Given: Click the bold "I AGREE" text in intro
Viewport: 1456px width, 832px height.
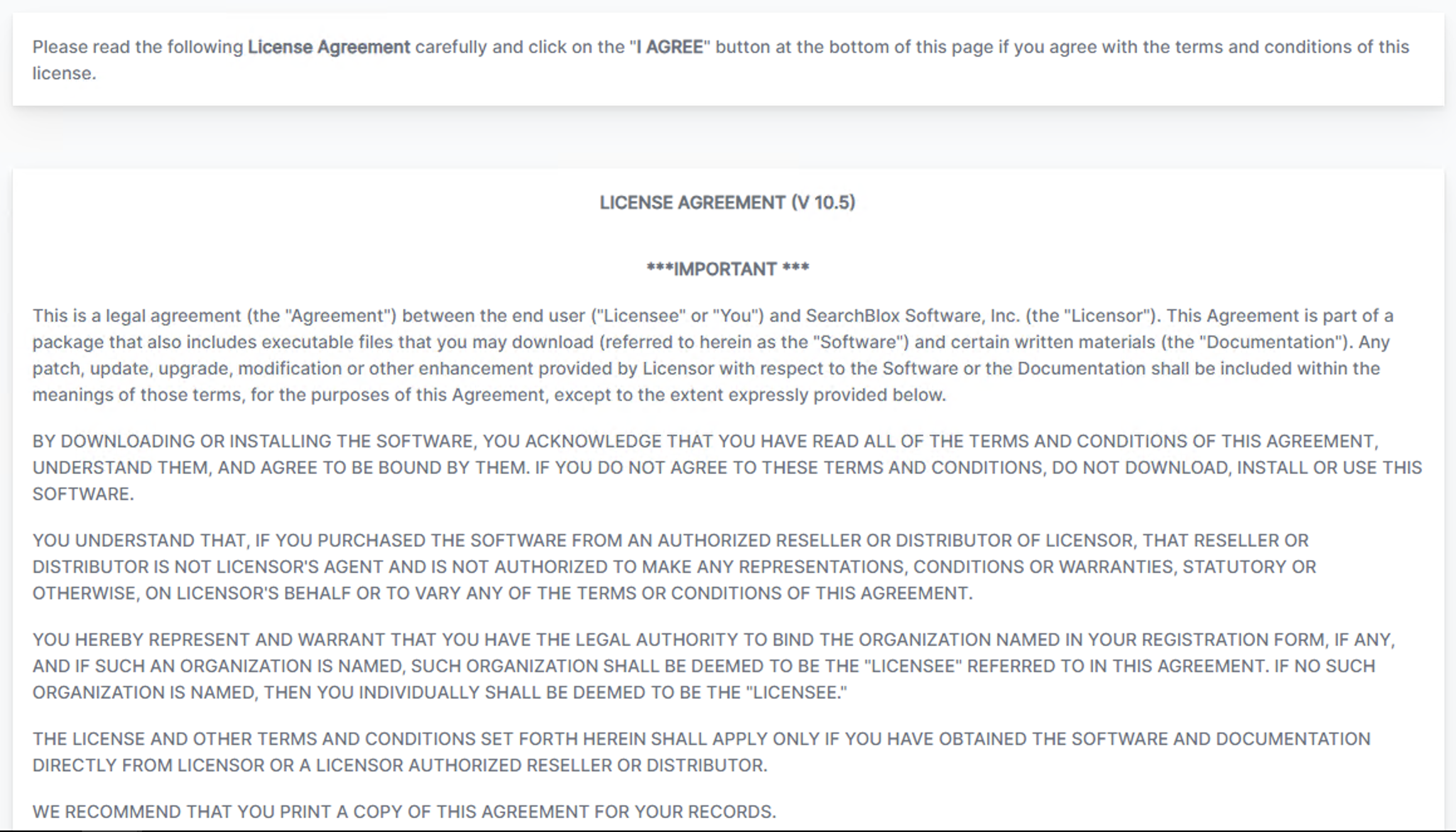Looking at the screenshot, I should pos(670,47).
